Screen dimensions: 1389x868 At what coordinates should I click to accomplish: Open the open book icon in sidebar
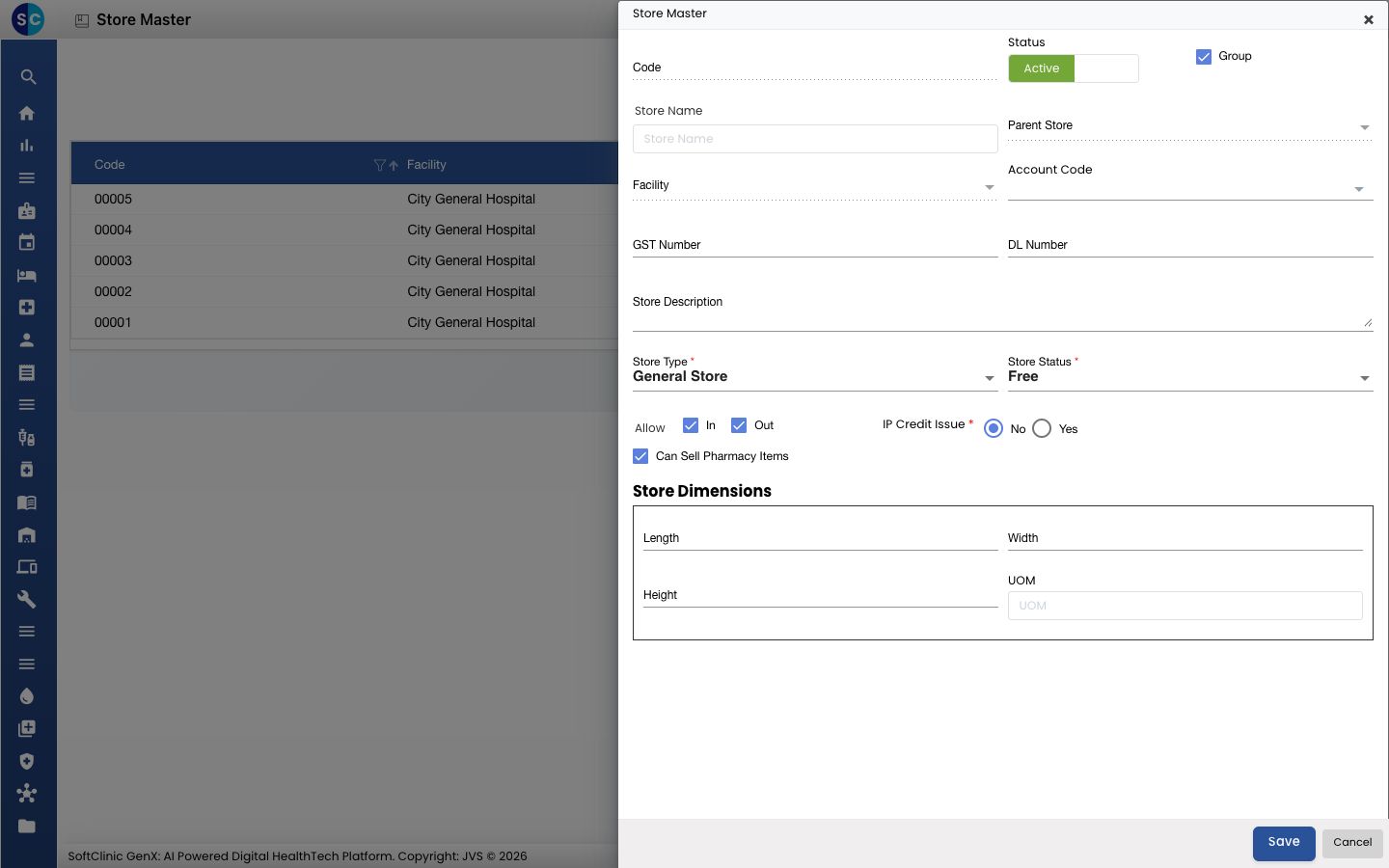click(27, 502)
